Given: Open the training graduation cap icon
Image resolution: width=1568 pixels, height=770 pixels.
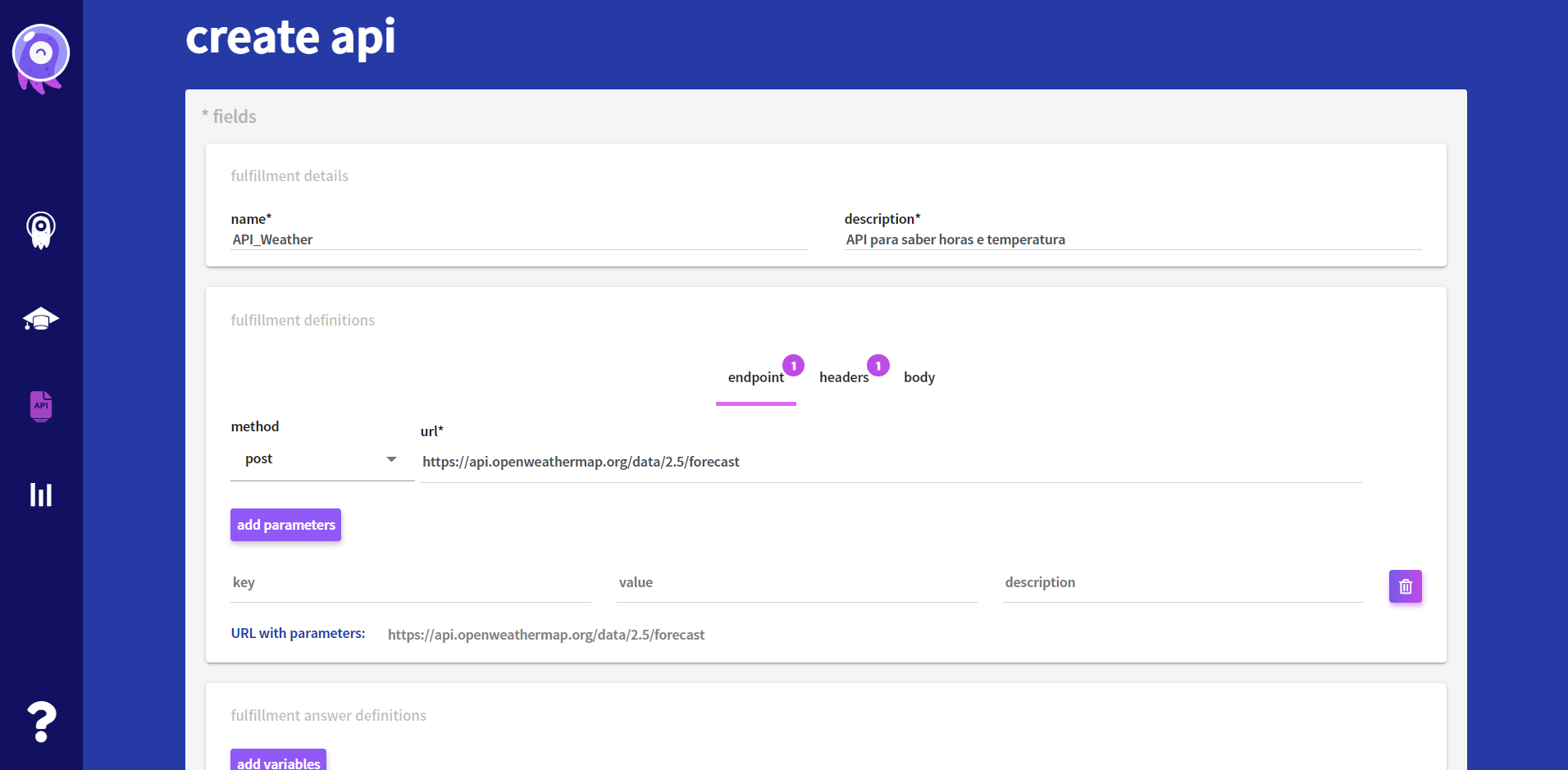Looking at the screenshot, I should (x=41, y=319).
